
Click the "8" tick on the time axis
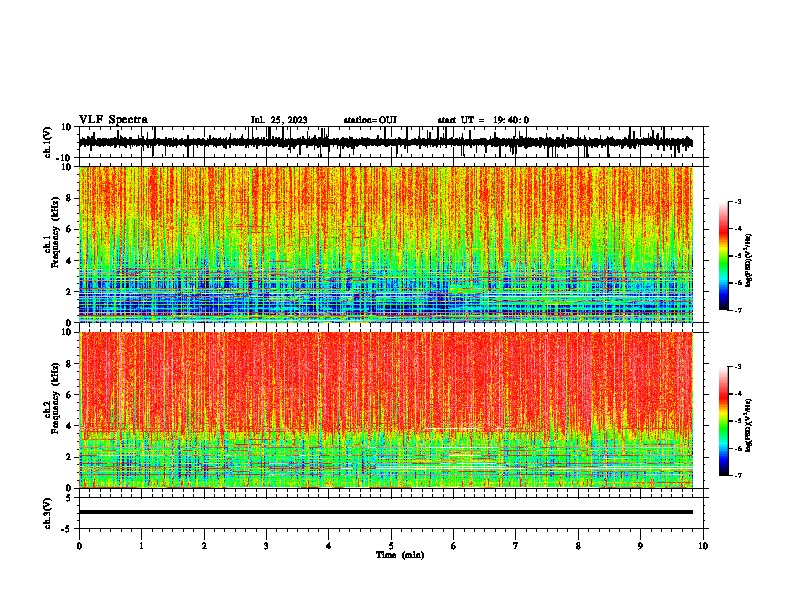[578, 546]
